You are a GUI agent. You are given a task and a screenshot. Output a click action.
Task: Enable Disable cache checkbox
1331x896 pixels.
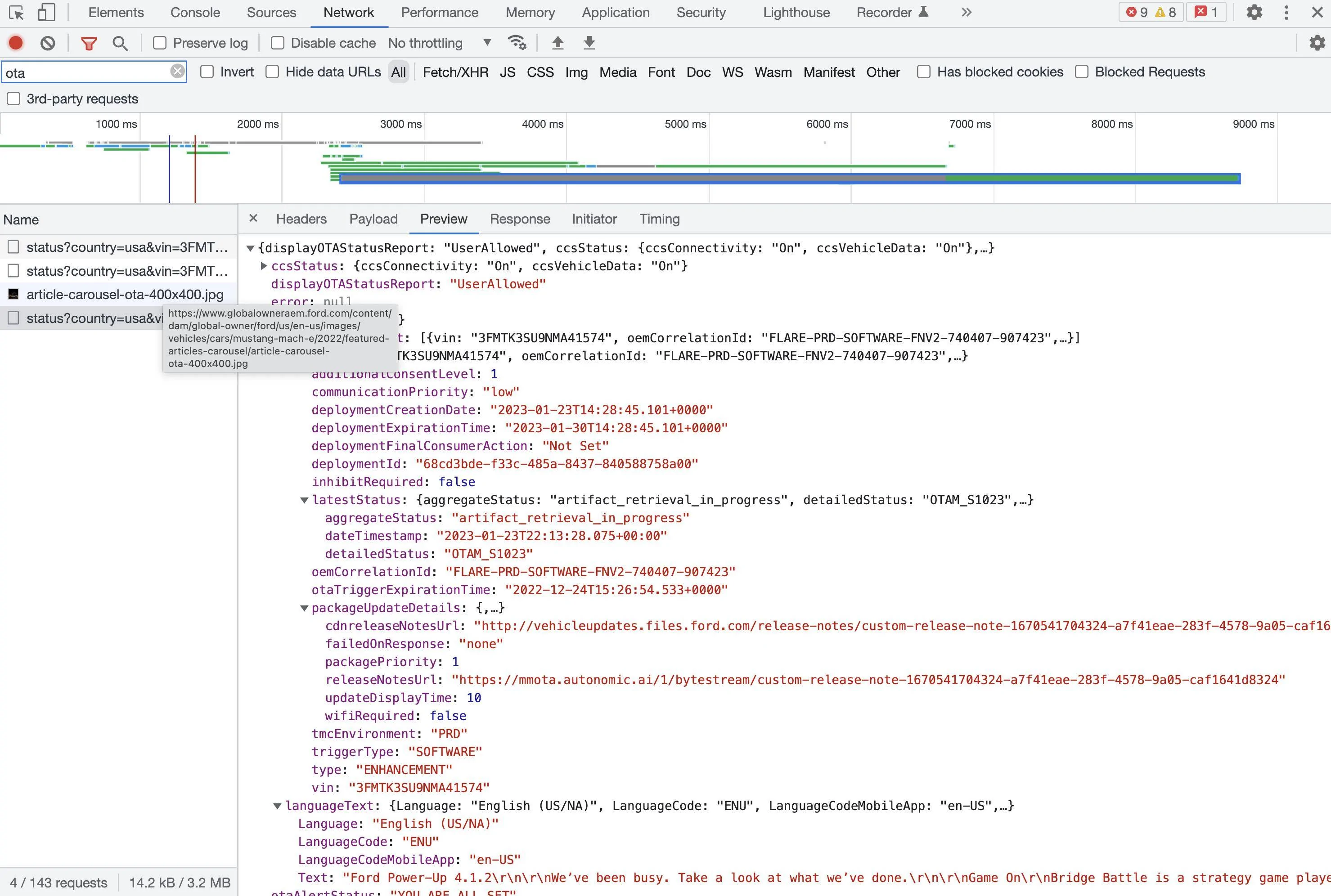[x=278, y=43]
